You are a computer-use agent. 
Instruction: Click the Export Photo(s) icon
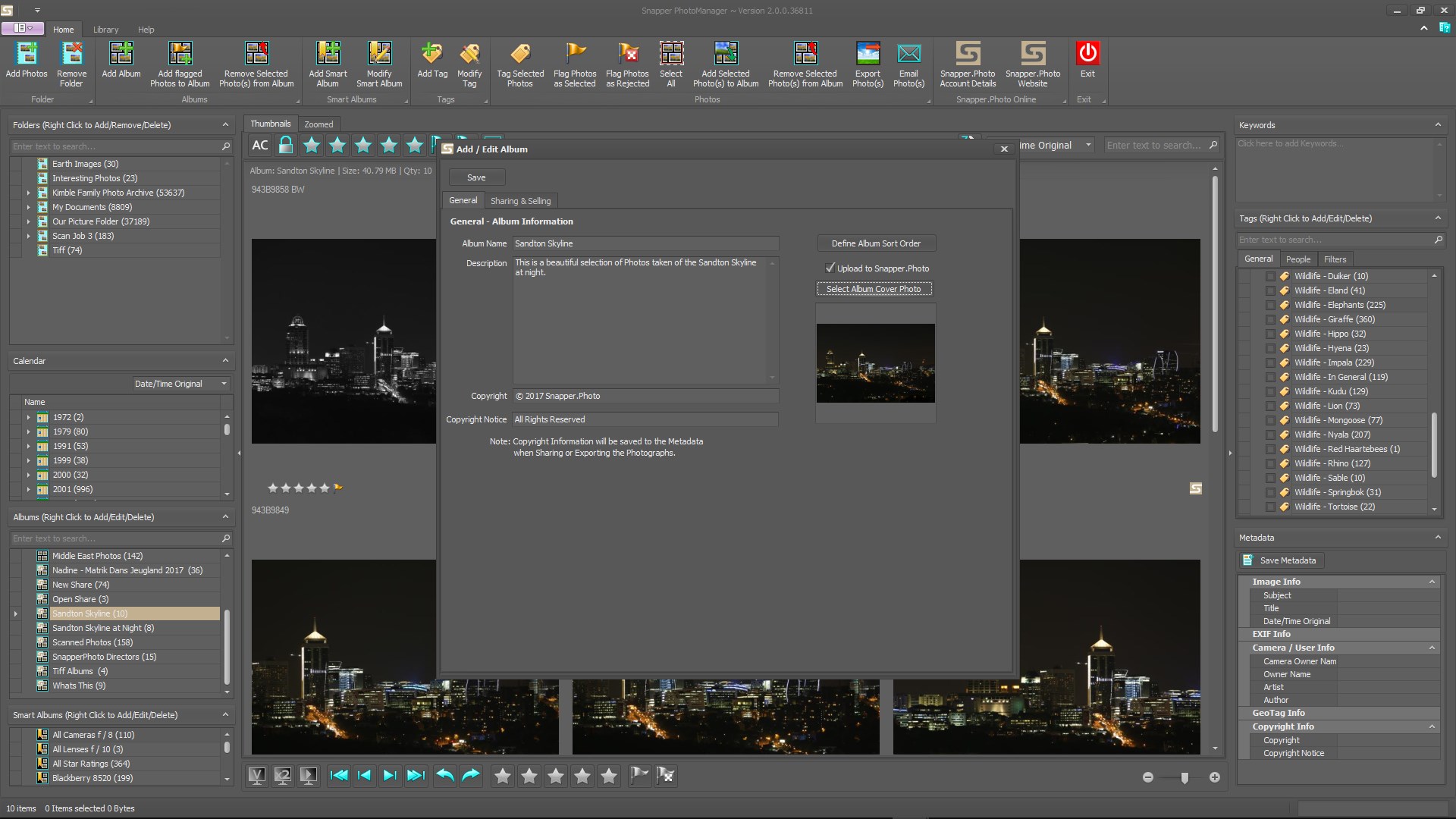click(868, 54)
